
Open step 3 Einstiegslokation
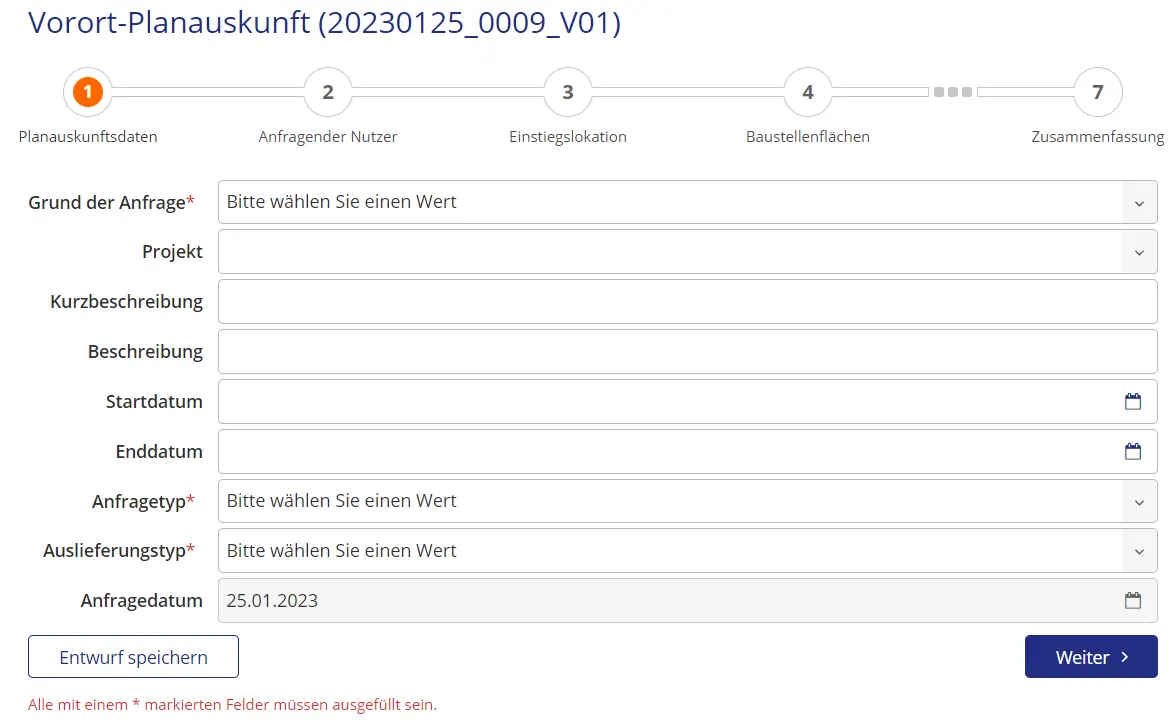point(567,91)
